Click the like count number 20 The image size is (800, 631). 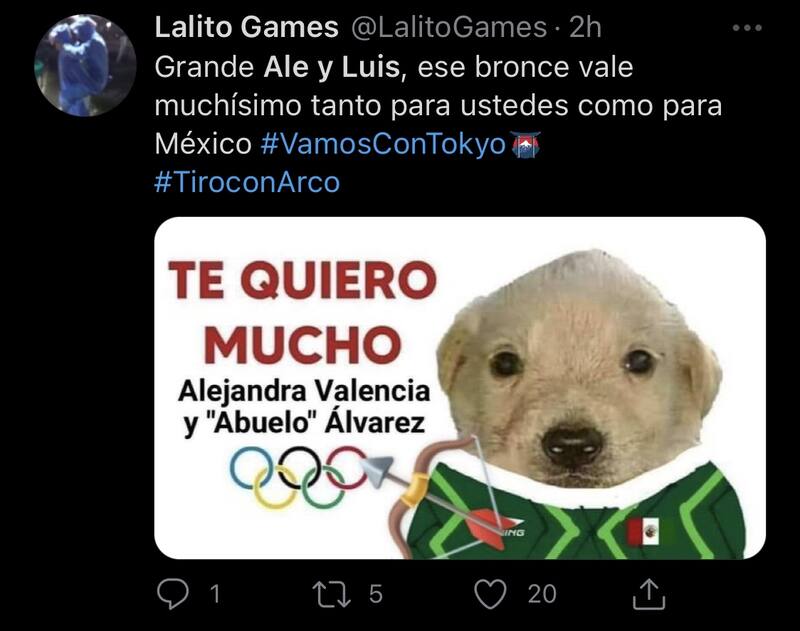[542, 594]
